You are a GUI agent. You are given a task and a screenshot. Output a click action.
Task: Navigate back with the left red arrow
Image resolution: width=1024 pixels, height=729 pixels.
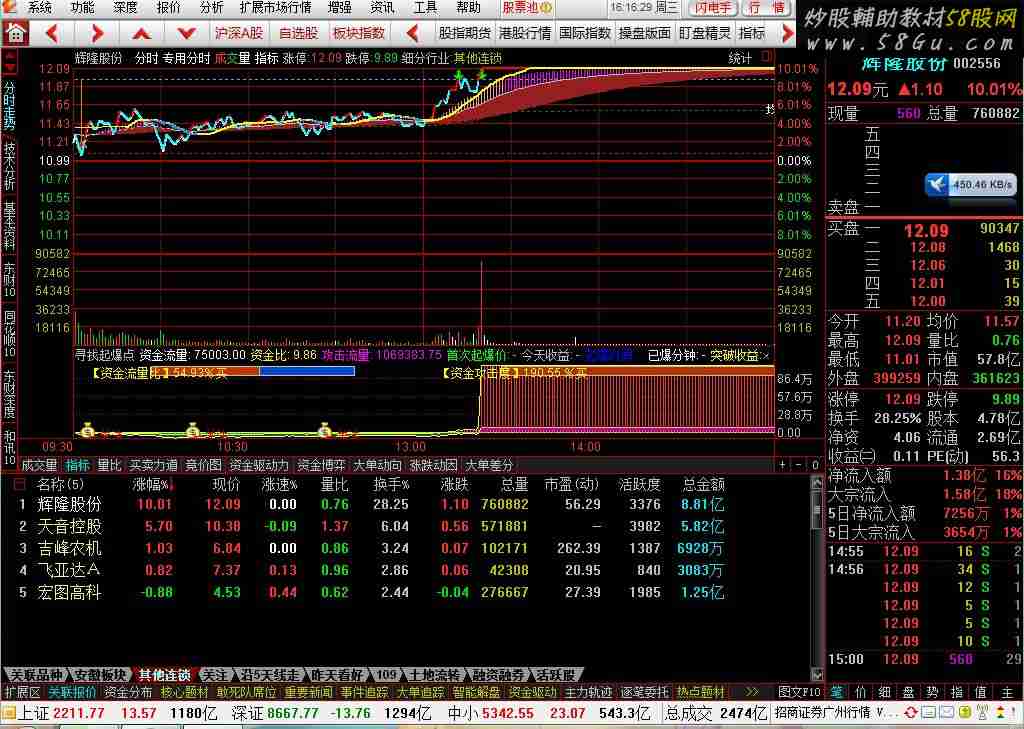[x=52, y=33]
